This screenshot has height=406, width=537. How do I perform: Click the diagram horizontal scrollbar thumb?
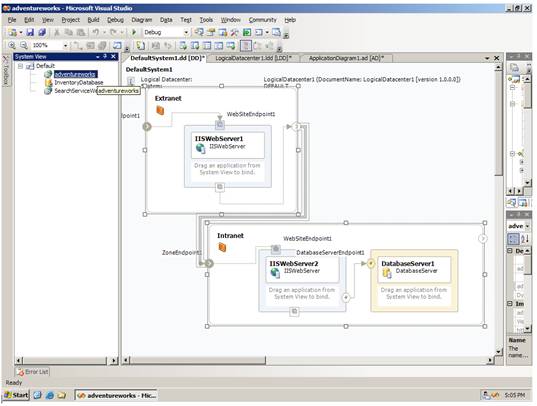coord(198,360)
